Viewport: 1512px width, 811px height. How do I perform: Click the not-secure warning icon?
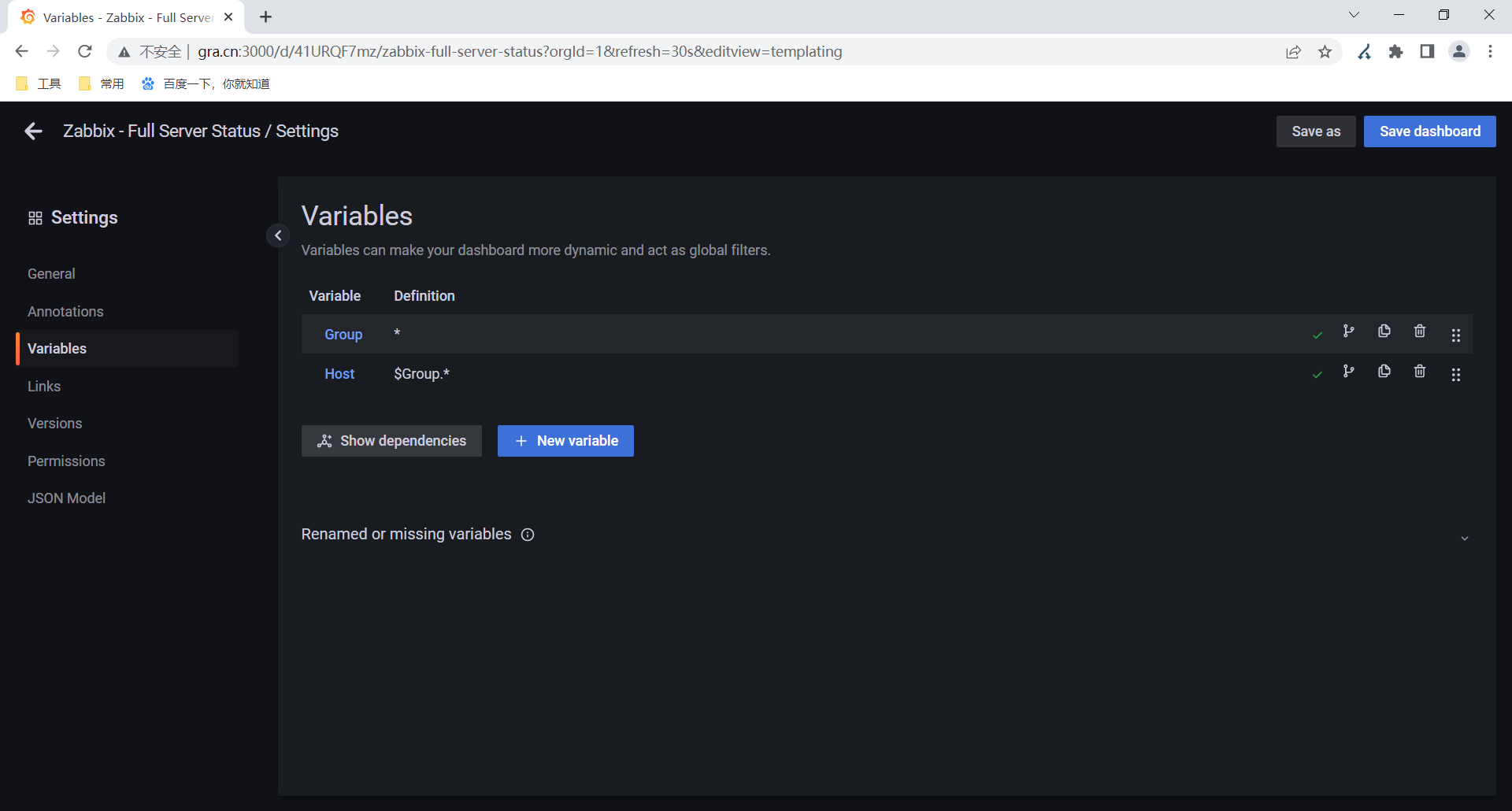pyautogui.click(x=124, y=52)
